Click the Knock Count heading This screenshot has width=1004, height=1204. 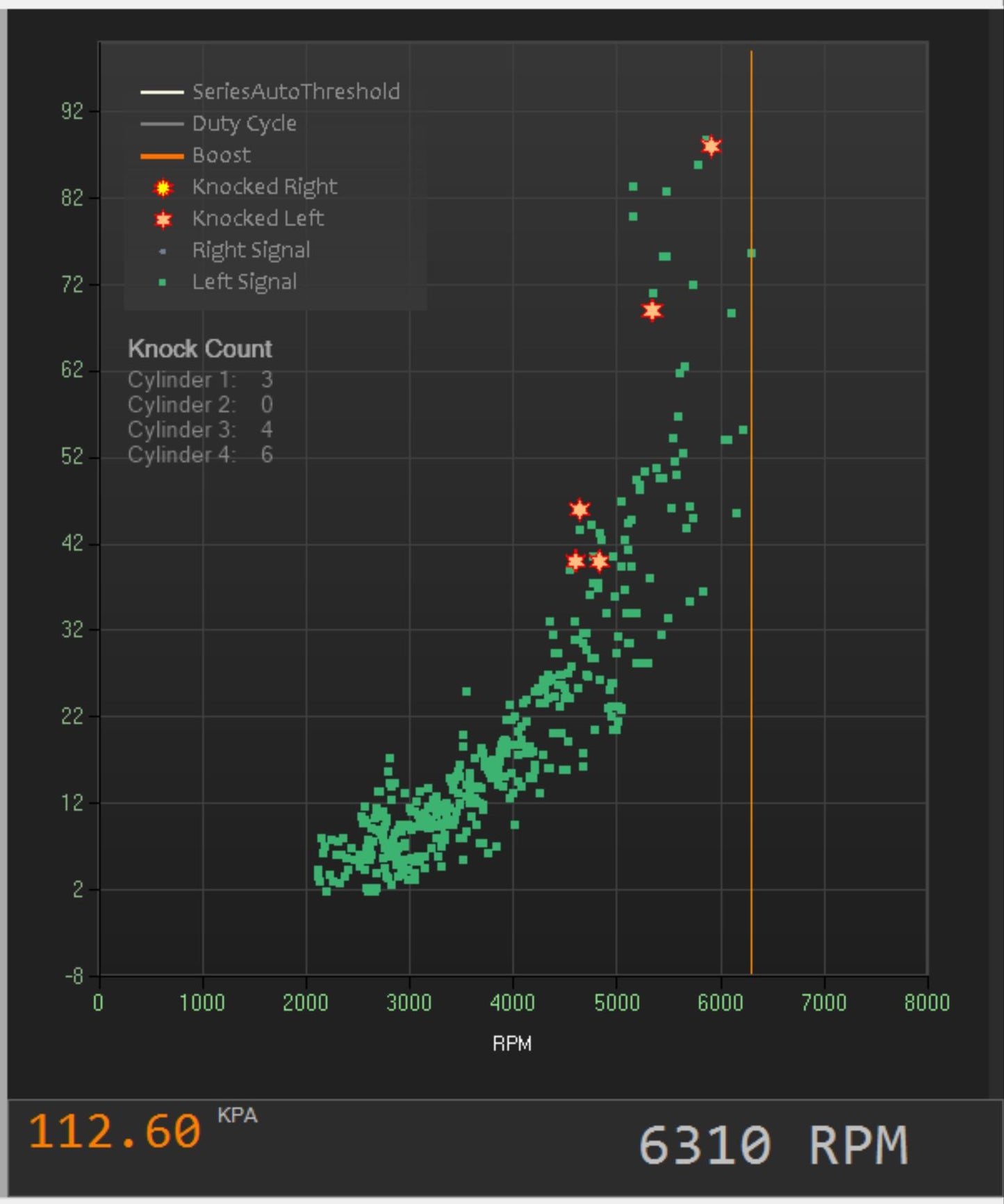[x=200, y=349]
